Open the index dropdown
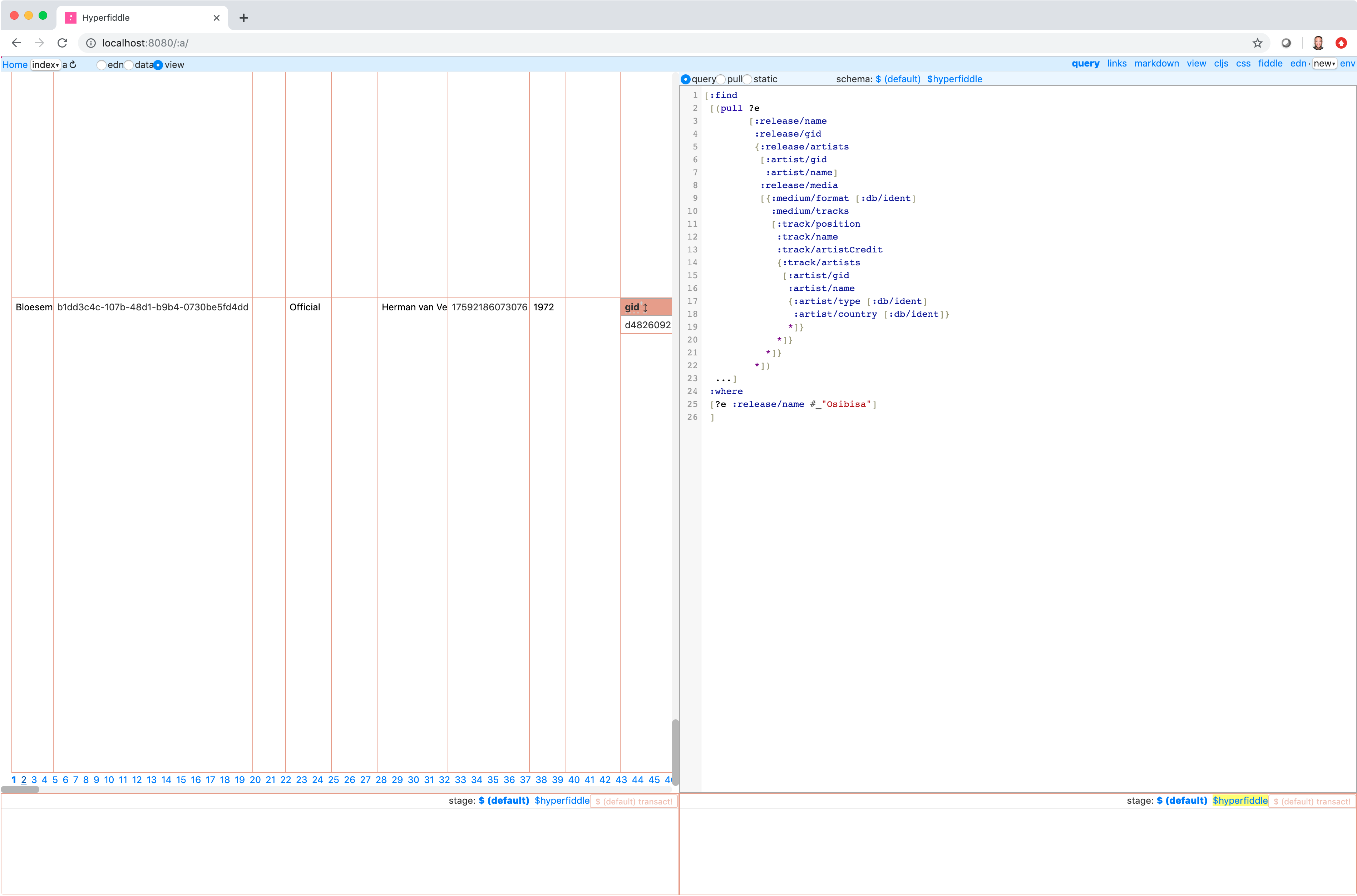 point(46,65)
